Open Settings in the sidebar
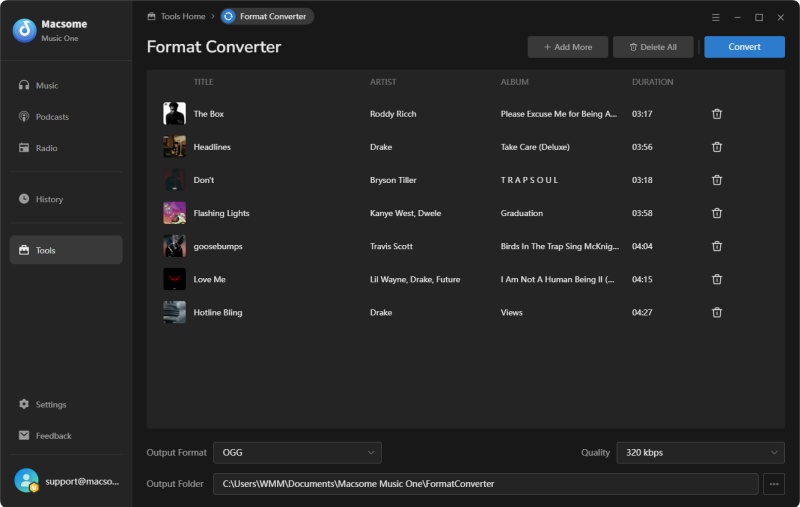This screenshot has height=507, width=800. click(66, 404)
